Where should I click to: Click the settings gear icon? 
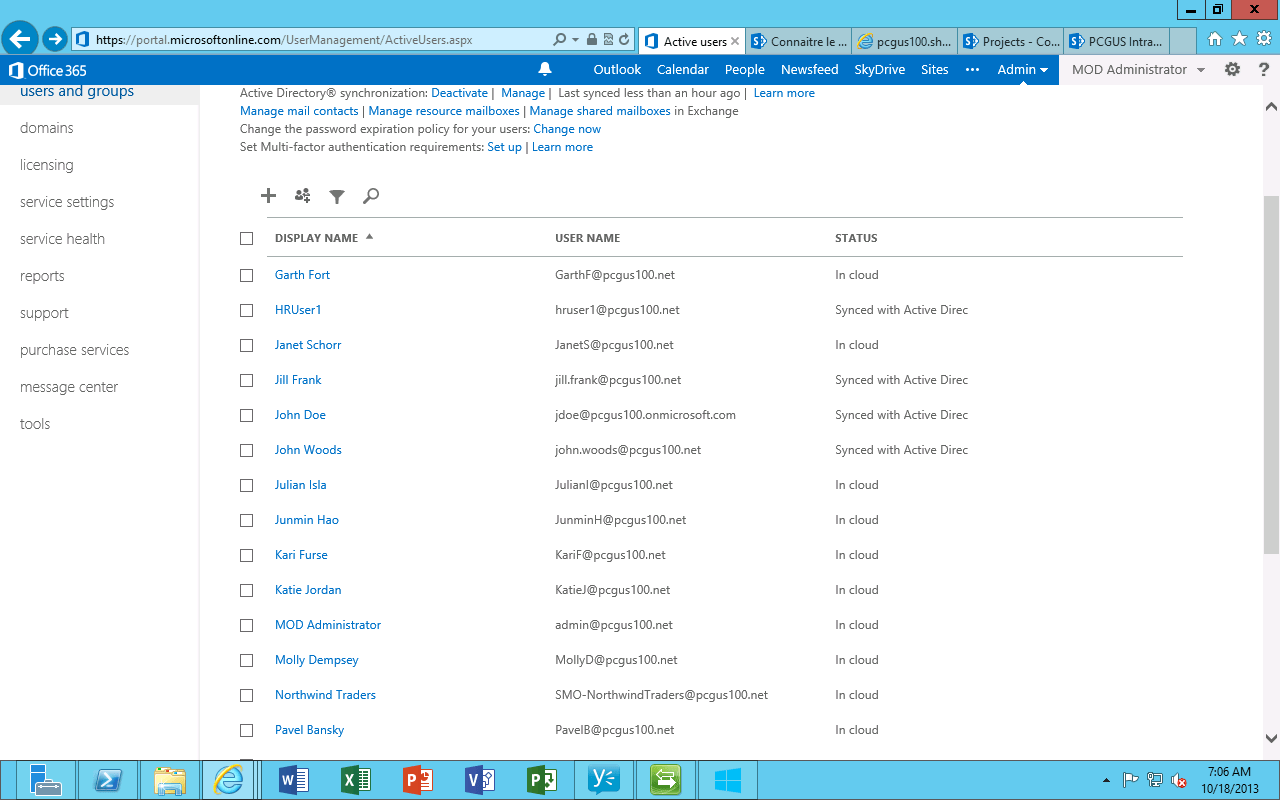pos(1232,69)
